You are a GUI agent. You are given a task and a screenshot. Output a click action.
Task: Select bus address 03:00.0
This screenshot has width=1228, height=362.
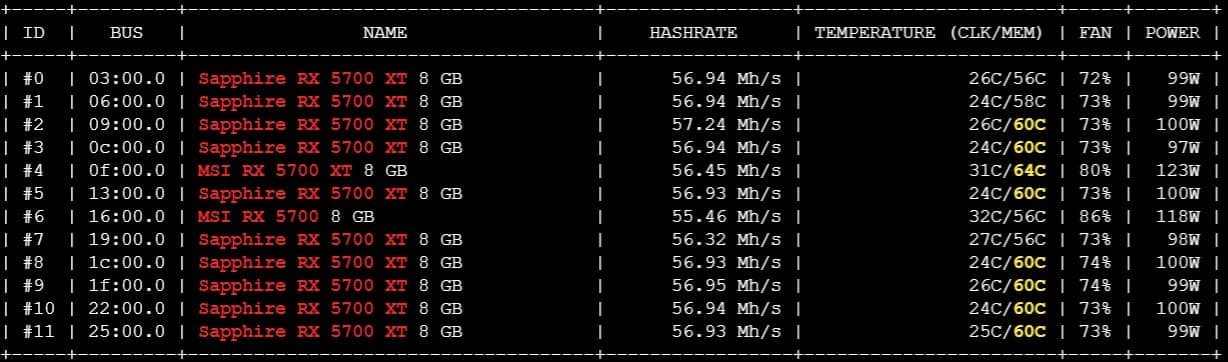click(x=126, y=78)
